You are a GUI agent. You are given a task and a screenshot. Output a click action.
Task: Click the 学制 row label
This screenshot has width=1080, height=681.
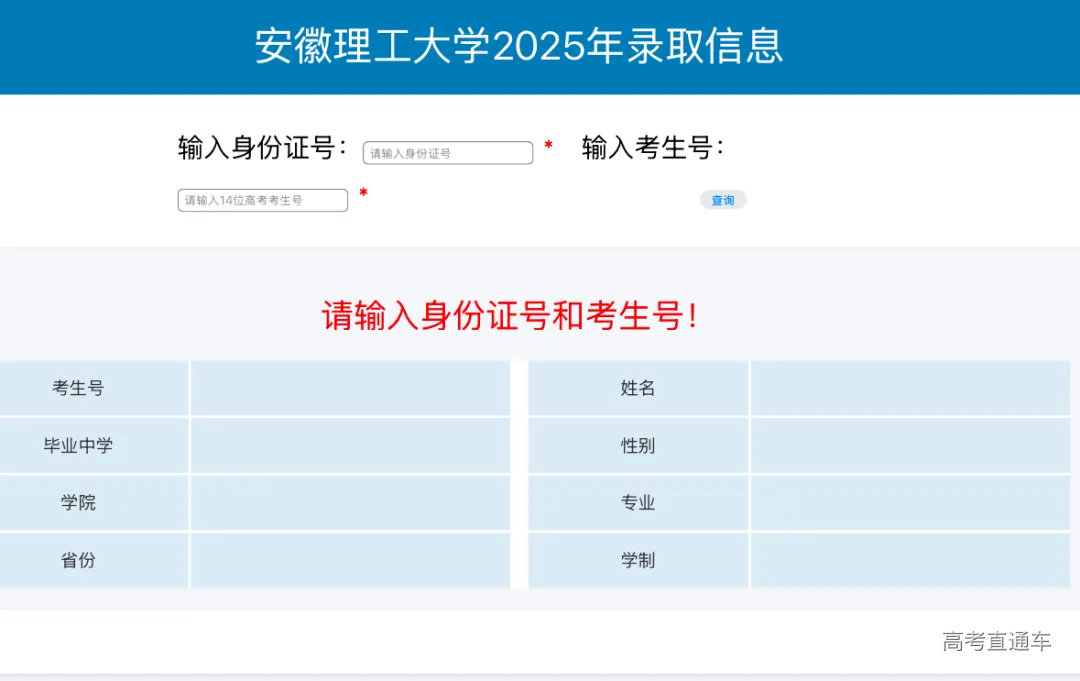(637, 560)
